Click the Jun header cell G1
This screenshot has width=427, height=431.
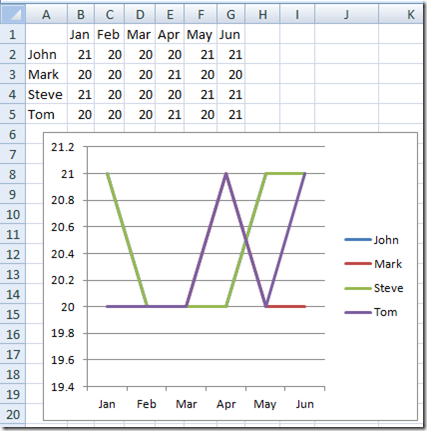(231, 34)
